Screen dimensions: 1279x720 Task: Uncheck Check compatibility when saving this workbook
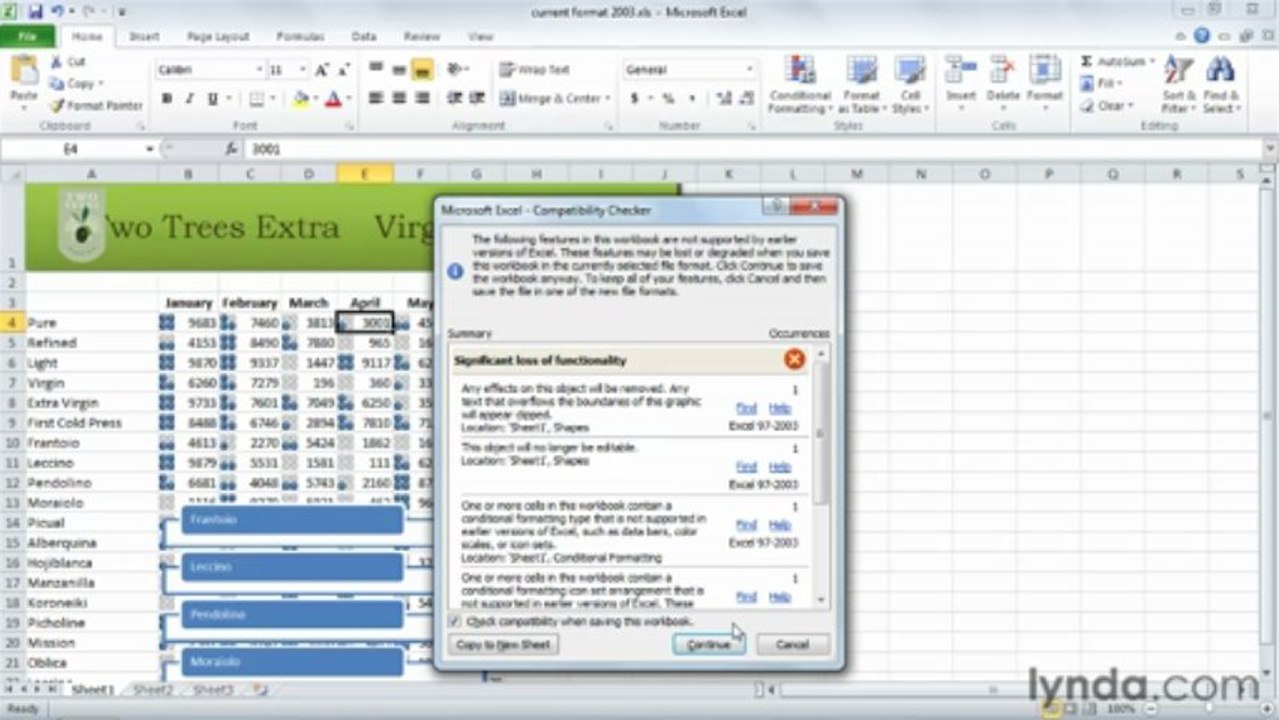click(x=456, y=622)
